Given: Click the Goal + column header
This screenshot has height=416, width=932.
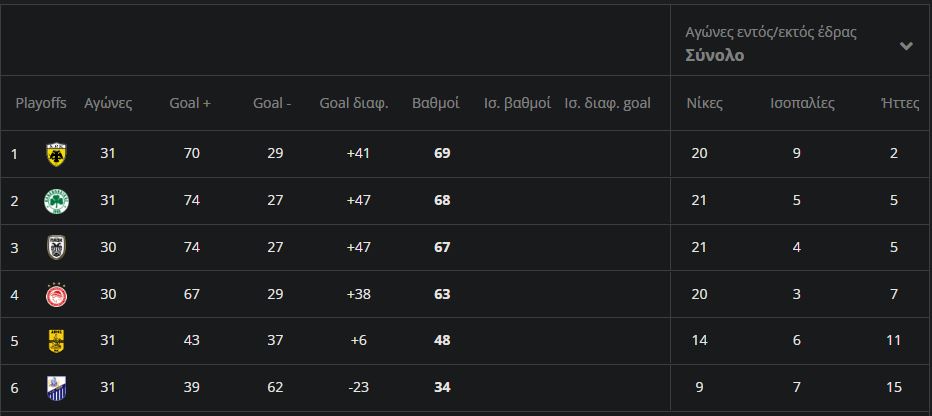Looking at the screenshot, I should [x=190, y=103].
